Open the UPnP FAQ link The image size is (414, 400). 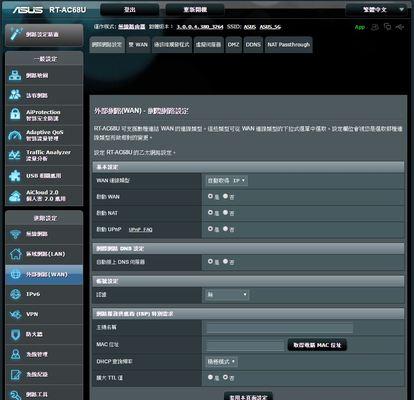coord(141,230)
